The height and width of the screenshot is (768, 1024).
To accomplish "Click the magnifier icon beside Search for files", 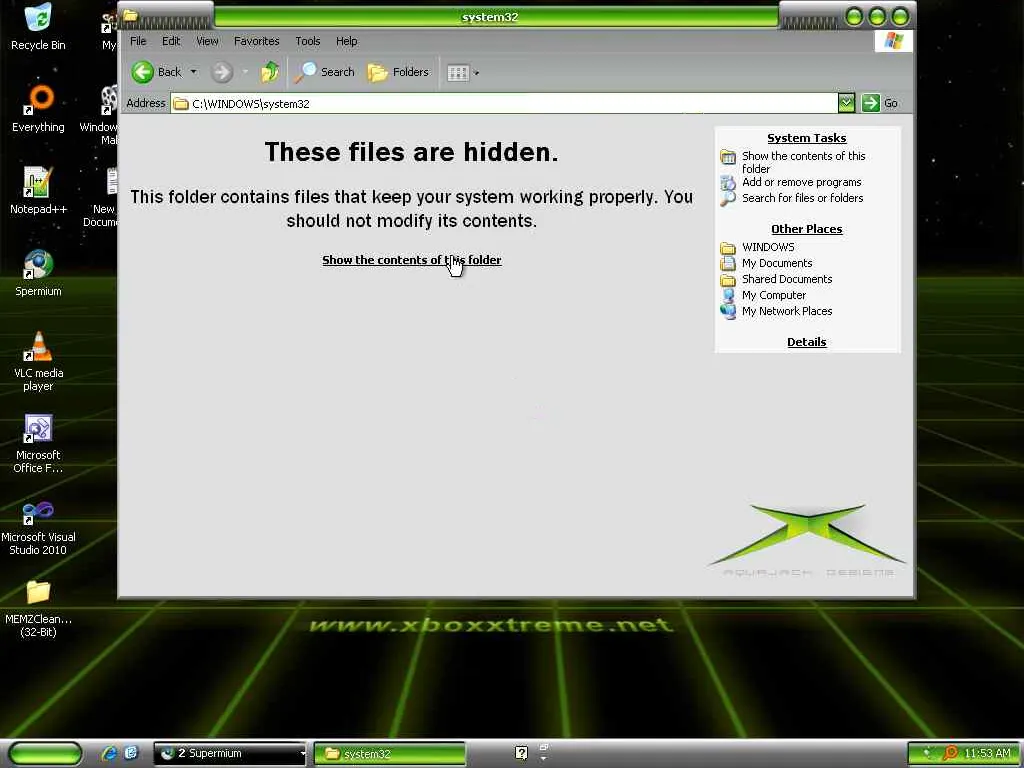I will 728,199.
